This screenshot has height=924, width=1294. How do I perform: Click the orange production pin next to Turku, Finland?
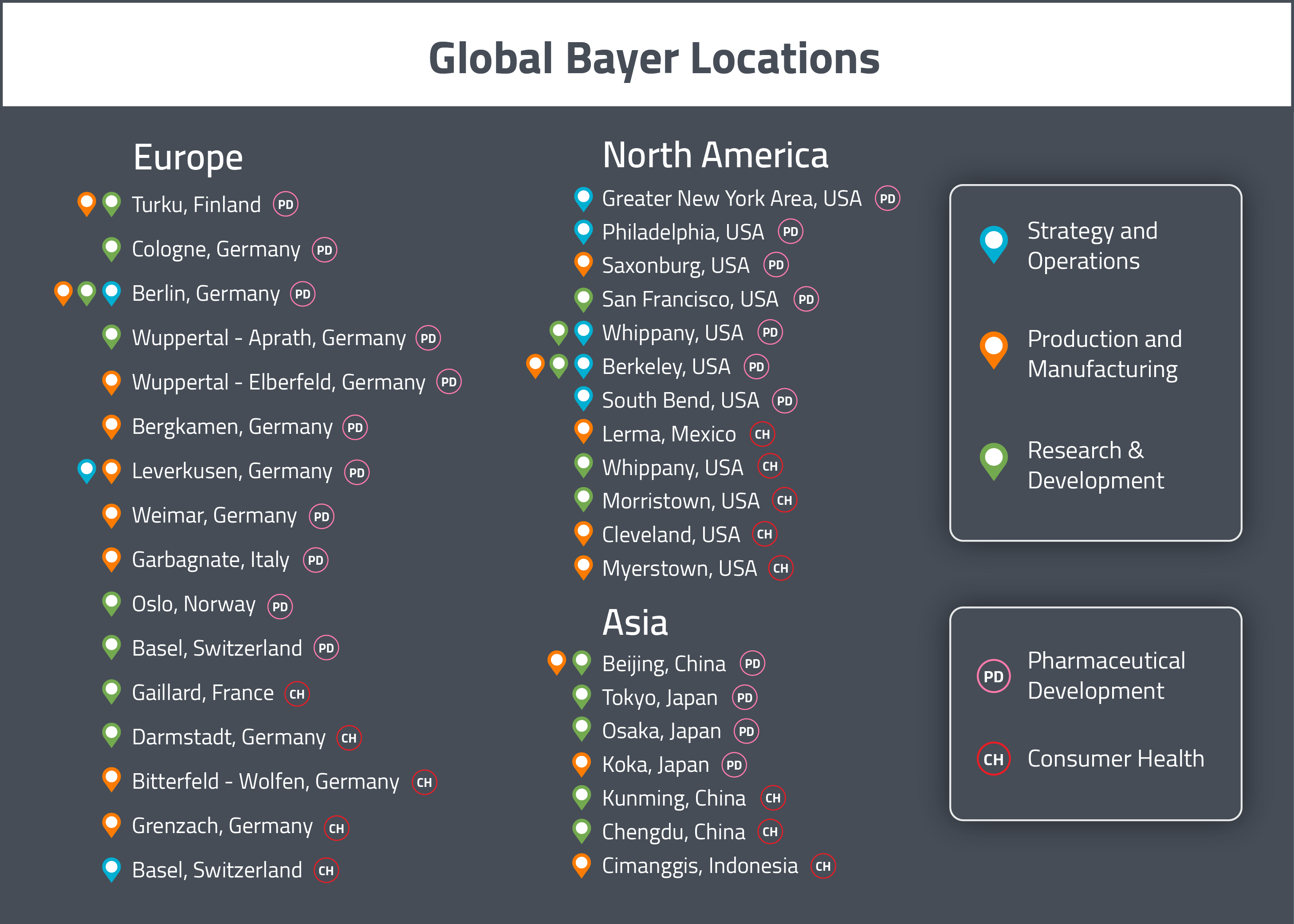pyautogui.click(x=87, y=204)
